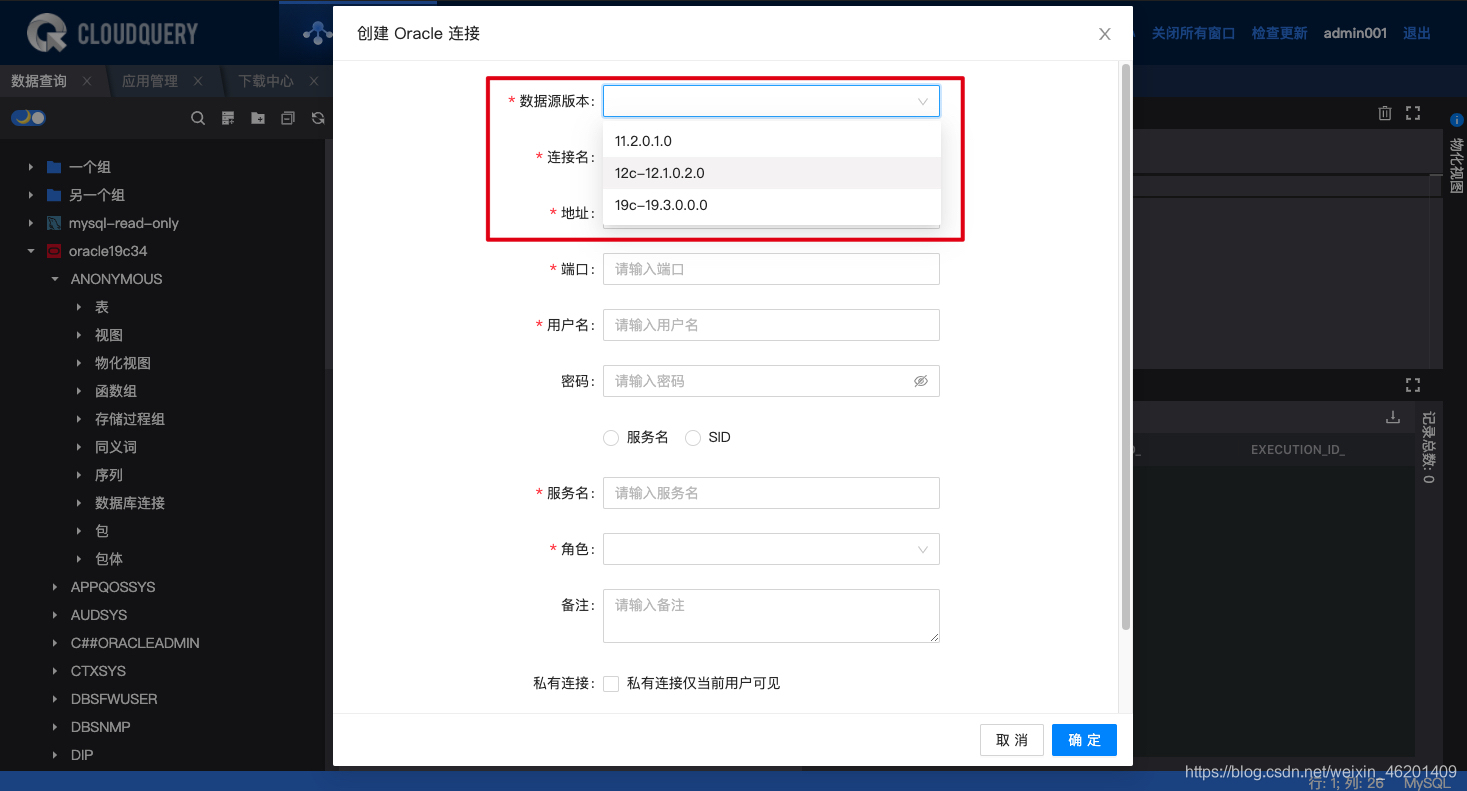Image resolution: width=1467 pixels, height=791 pixels.
Task: Collapse the ANONYMOUS schema node
Action: tap(55, 279)
